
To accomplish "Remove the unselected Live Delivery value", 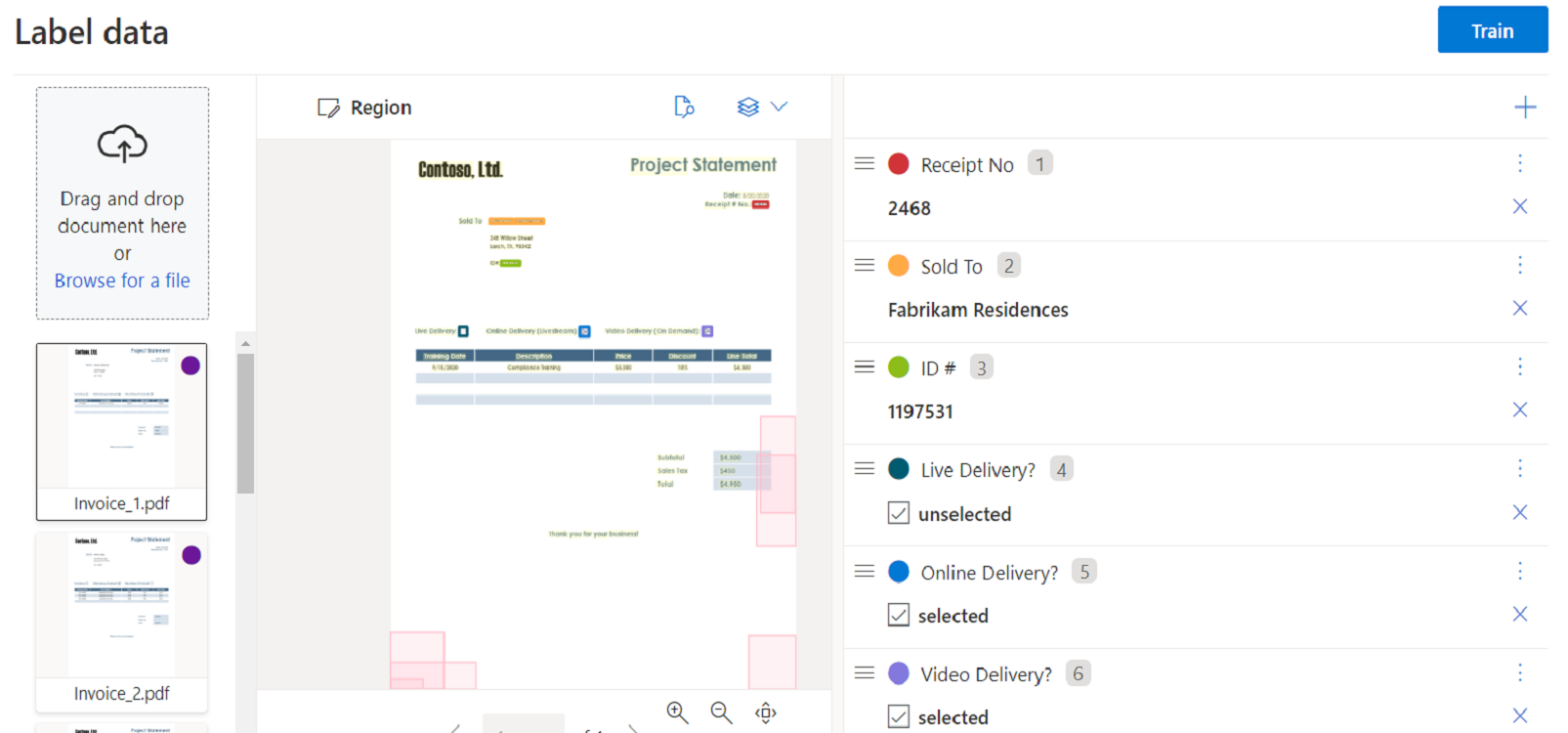I will pyautogui.click(x=1520, y=512).
